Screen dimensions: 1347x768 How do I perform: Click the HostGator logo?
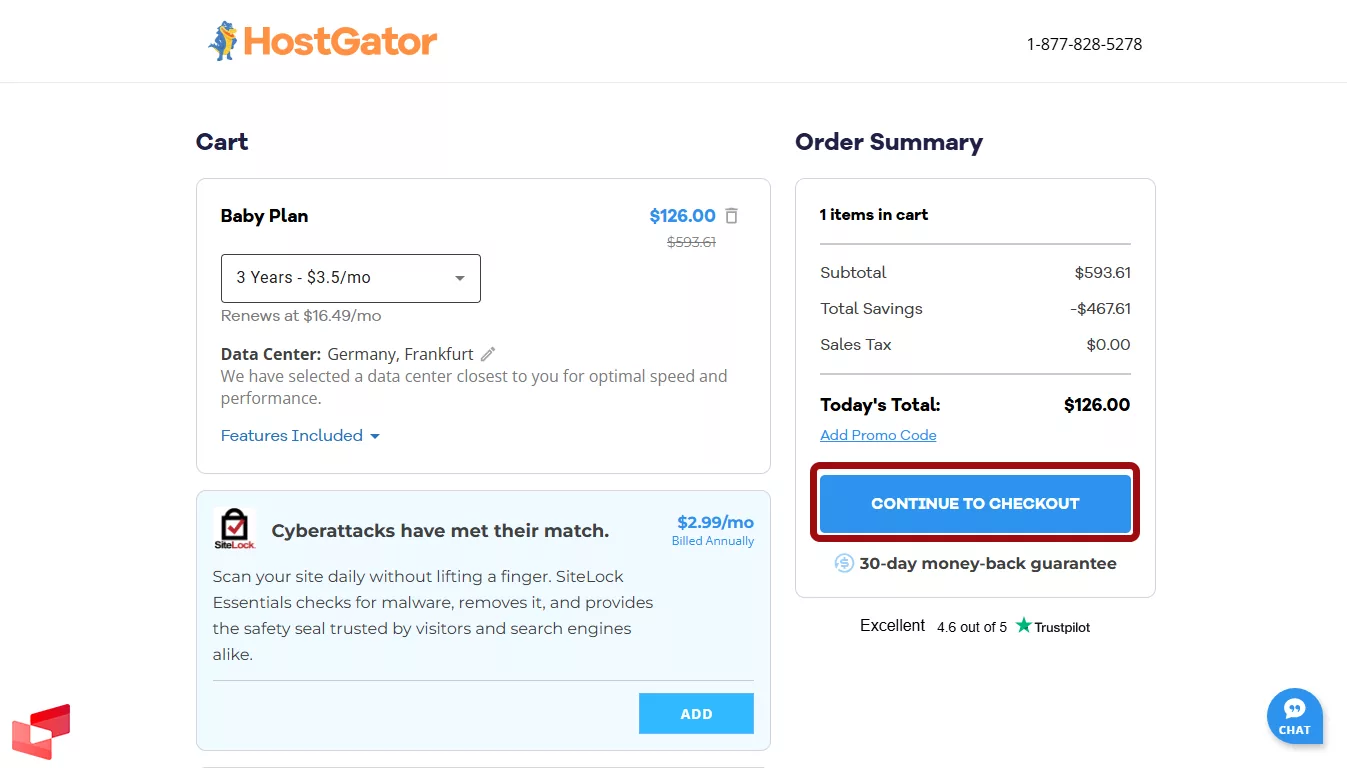322,41
